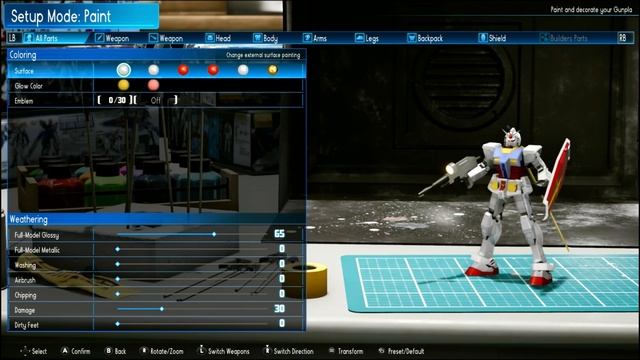Adjust the Dirty Feet slider handle
The height and width of the screenshot is (360, 640).
[x=118, y=324]
